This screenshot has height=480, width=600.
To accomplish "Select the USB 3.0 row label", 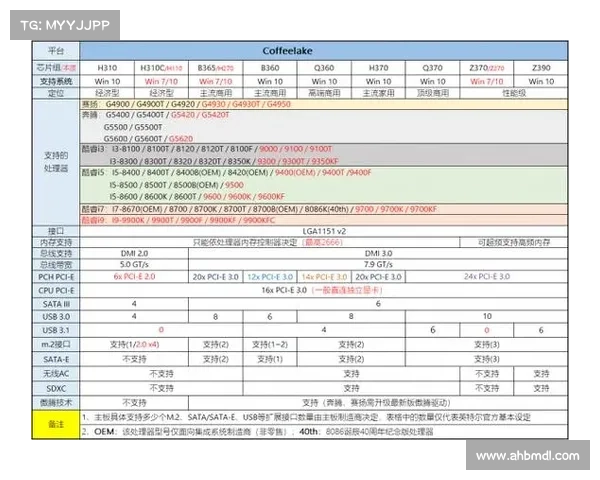I will pos(56,317).
